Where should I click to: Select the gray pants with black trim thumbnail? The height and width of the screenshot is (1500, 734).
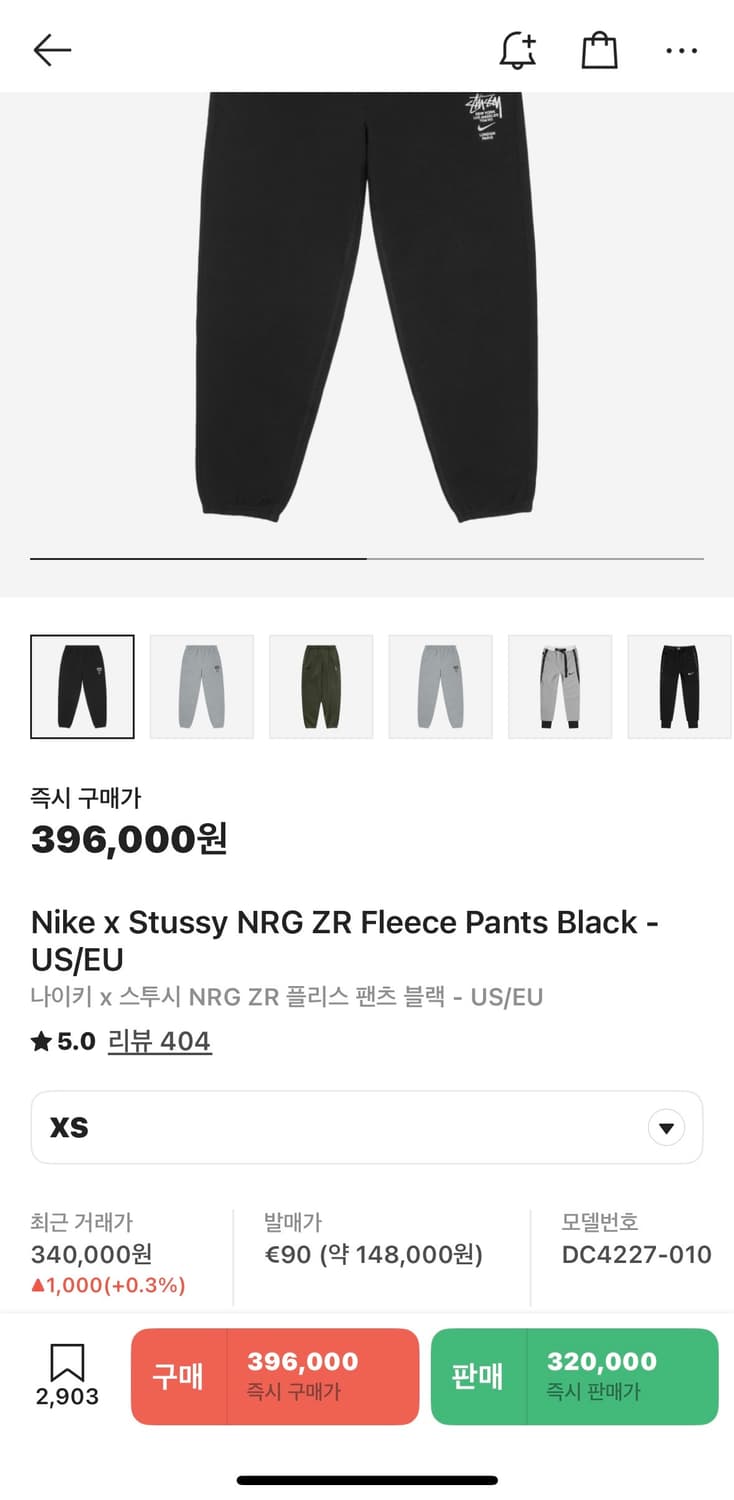pos(560,687)
